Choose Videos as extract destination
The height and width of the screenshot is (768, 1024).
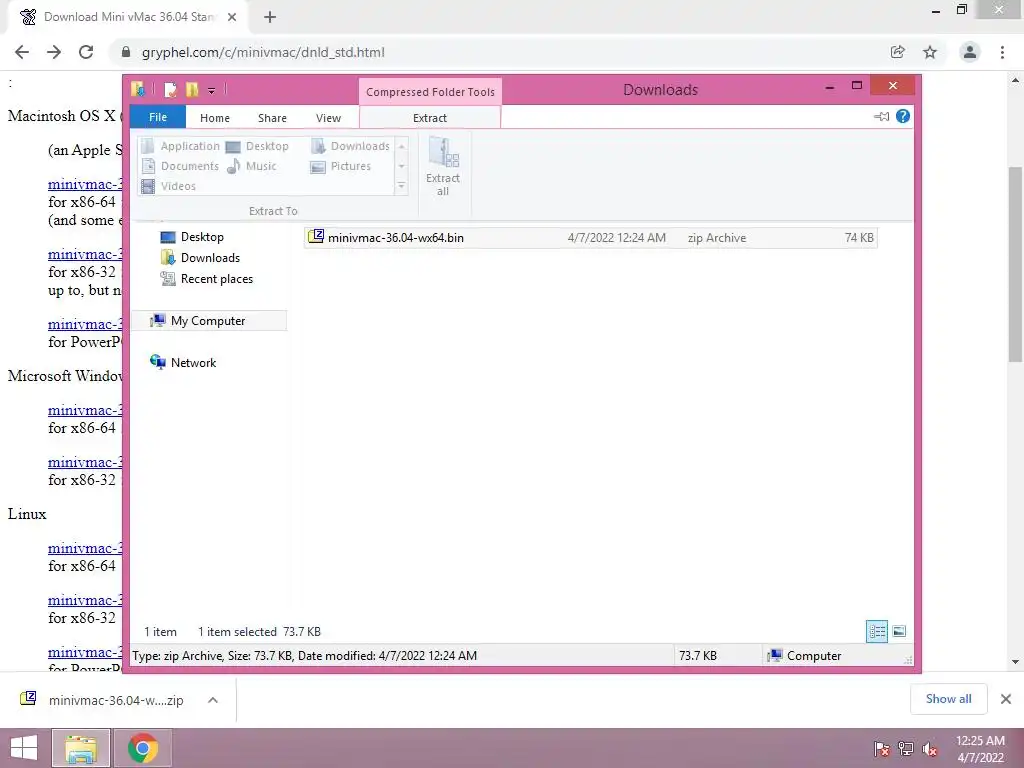point(169,186)
